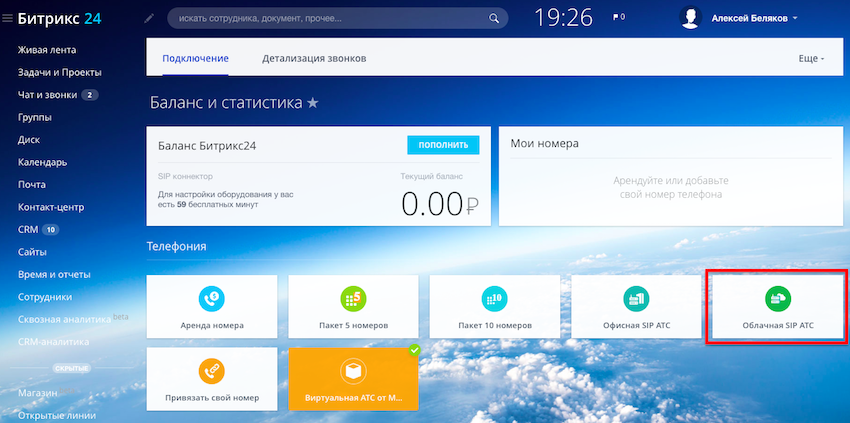The height and width of the screenshot is (423, 850).
Task: Click the Аренда номера tile label
Action: (x=212, y=325)
